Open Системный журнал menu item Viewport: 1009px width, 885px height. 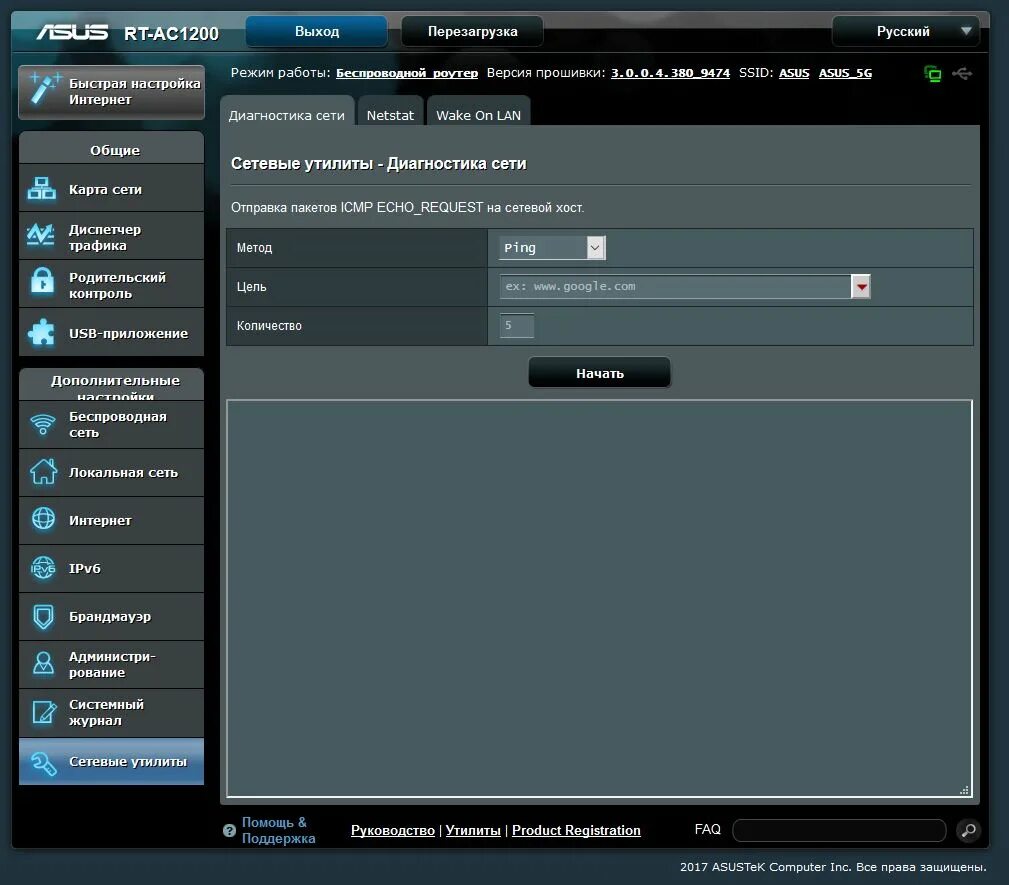point(111,713)
